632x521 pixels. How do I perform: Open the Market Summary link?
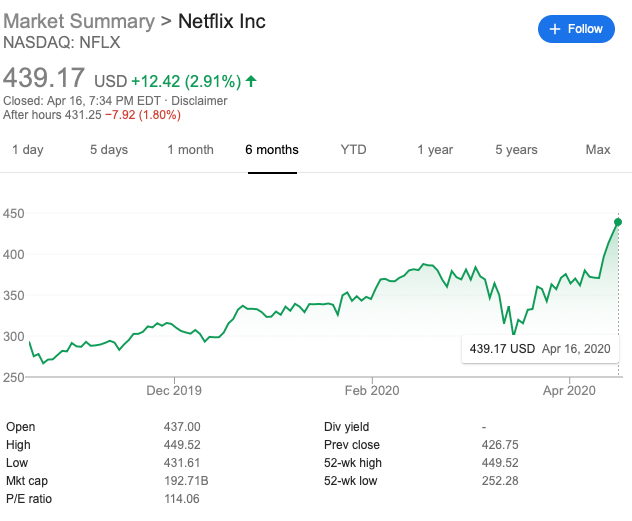(x=78, y=21)
